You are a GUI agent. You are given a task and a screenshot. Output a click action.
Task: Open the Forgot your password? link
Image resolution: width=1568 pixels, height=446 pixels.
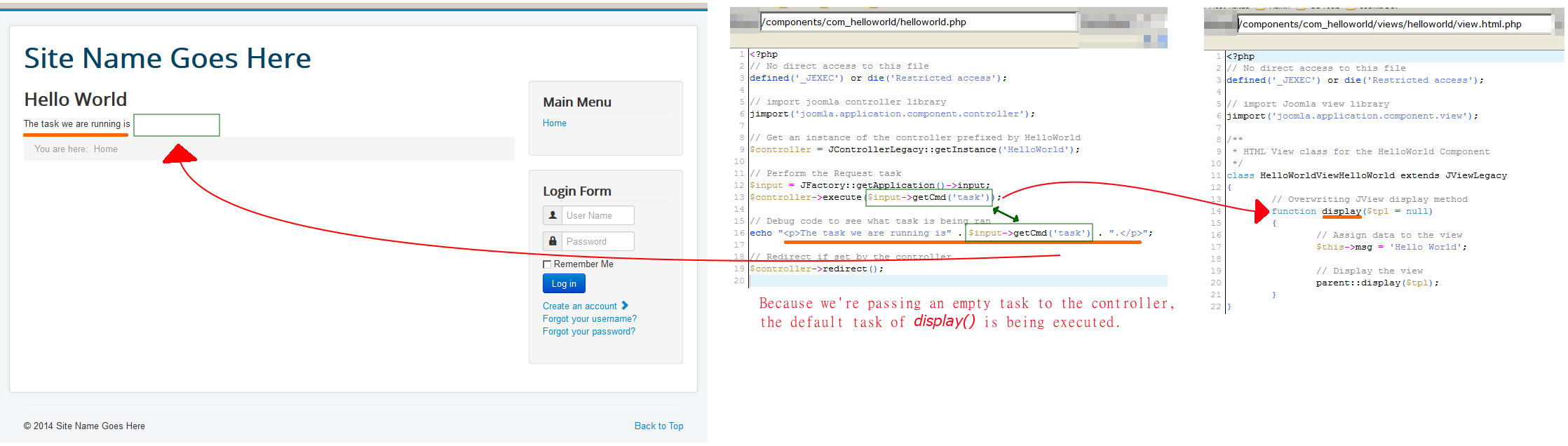point(589,331)
